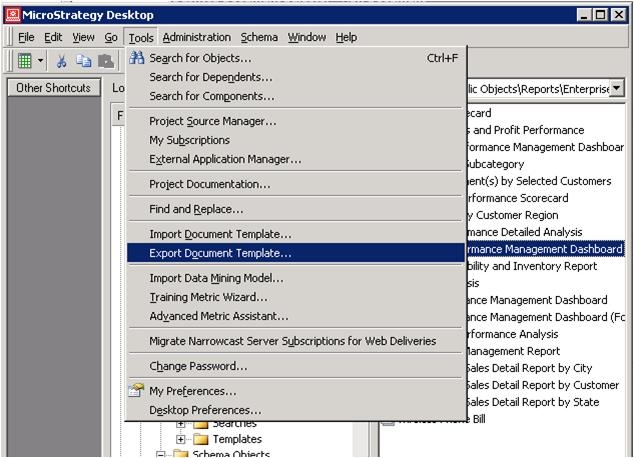Click binoculars icon next to Search for Objects
Image resolution: width=634 pixels, height=458 pixels.
tap(137, 58)
